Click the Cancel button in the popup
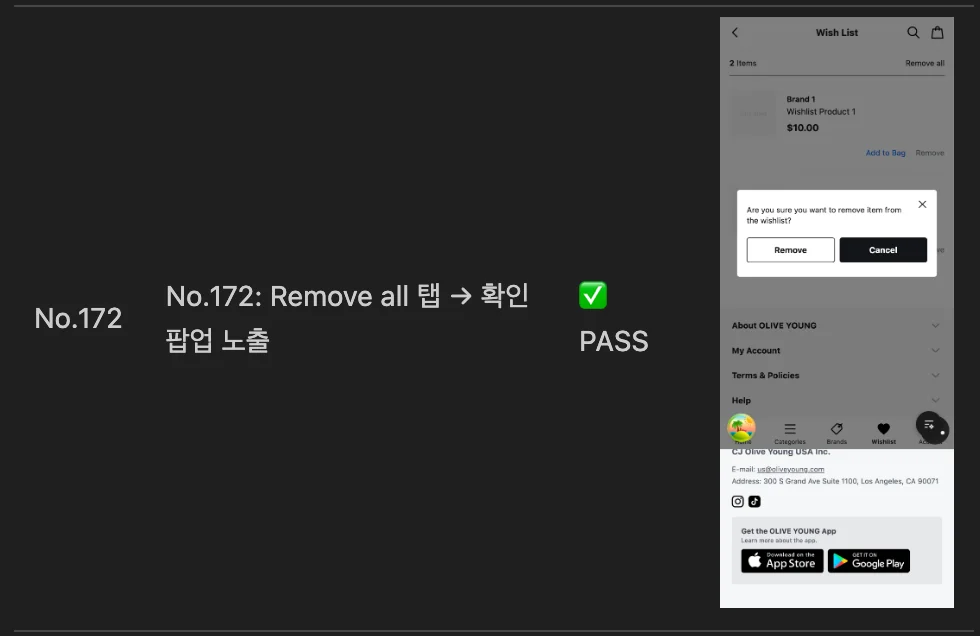The width and height of the screenshot is (980, 636). coord(882,250)
